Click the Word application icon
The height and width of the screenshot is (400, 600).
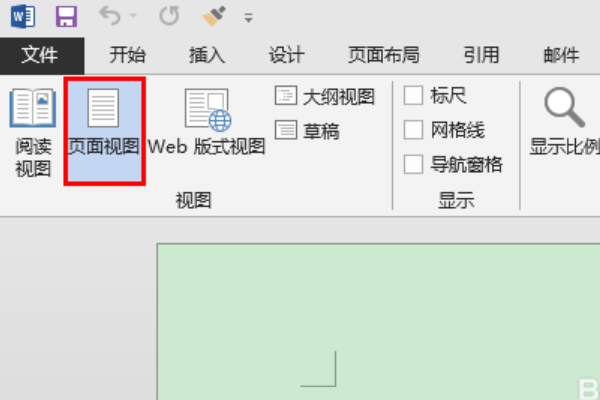23,16
